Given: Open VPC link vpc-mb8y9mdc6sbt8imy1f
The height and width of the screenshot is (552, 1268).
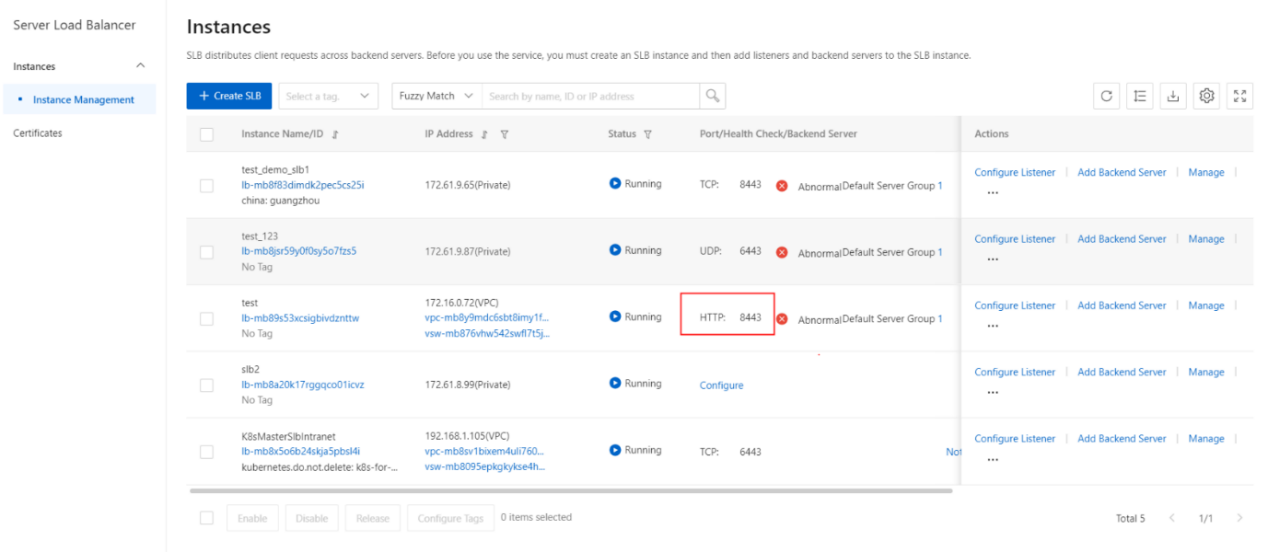Looking at the screenshot, I should 487,318.
